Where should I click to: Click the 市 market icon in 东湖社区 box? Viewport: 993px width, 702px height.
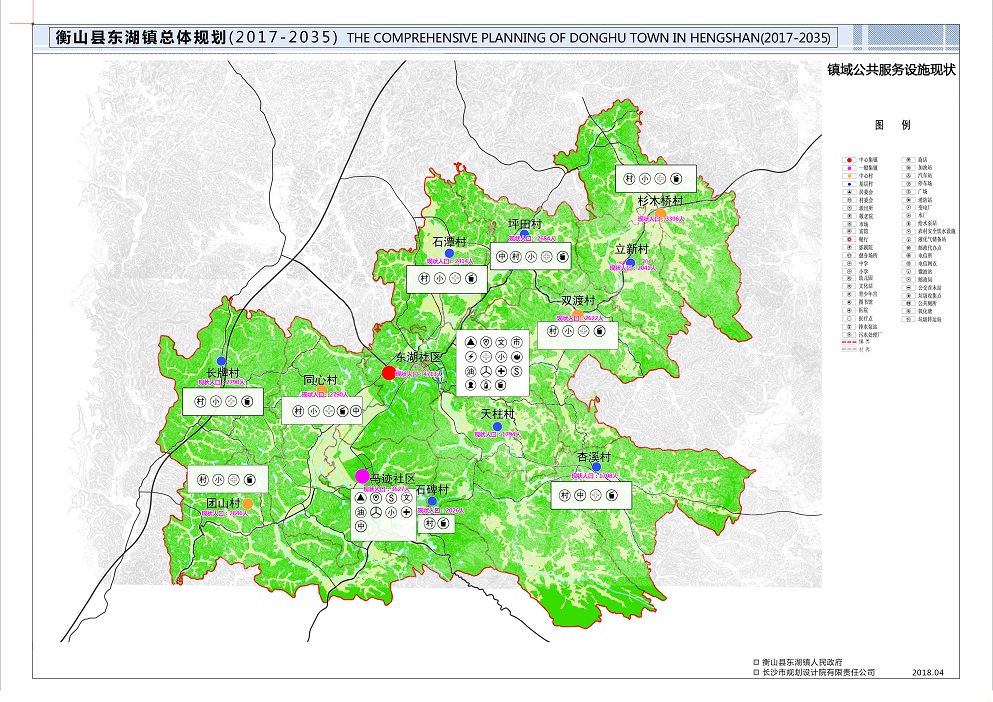point(516,343)
